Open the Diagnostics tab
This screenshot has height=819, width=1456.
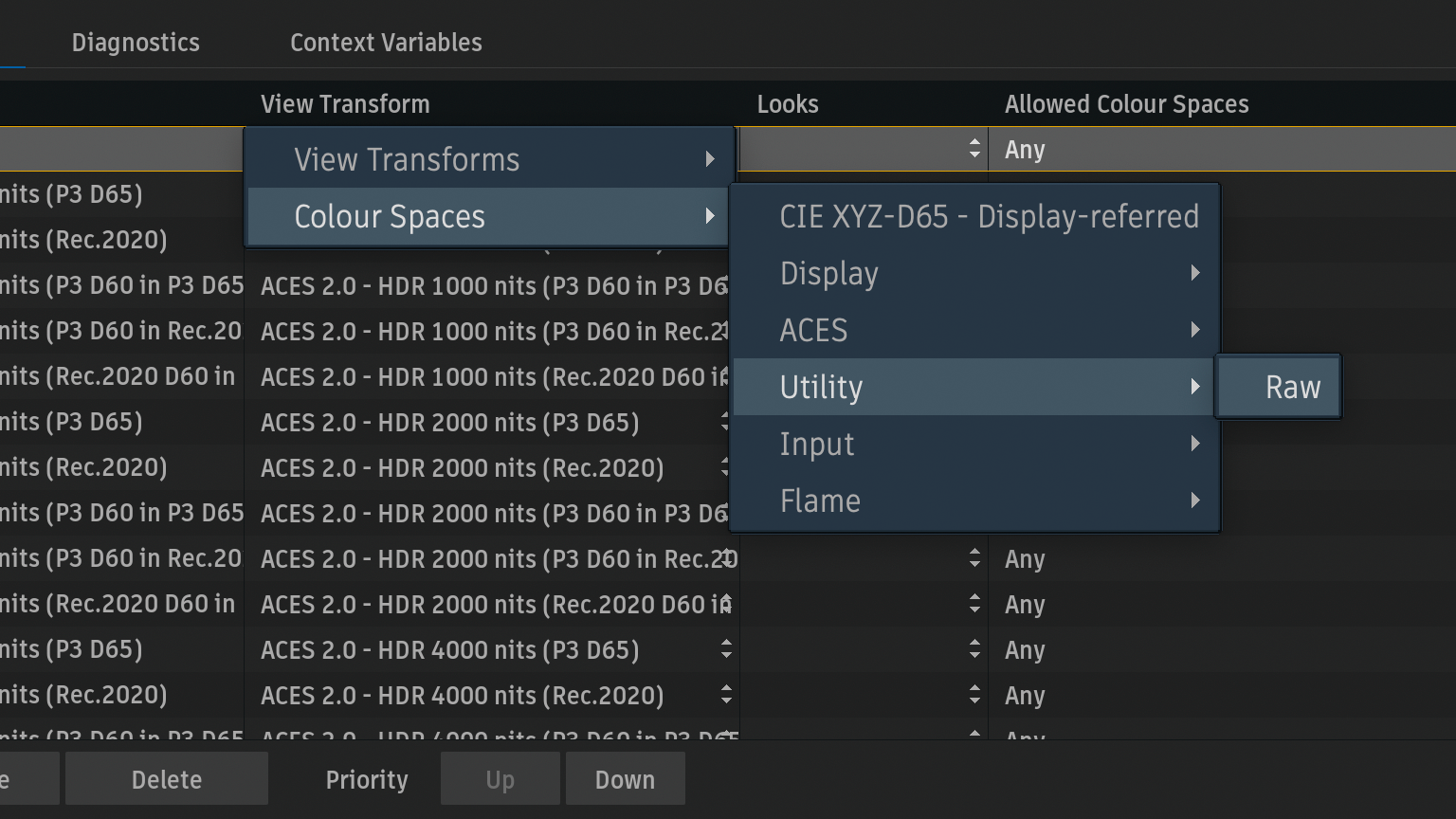coord(136,43)
